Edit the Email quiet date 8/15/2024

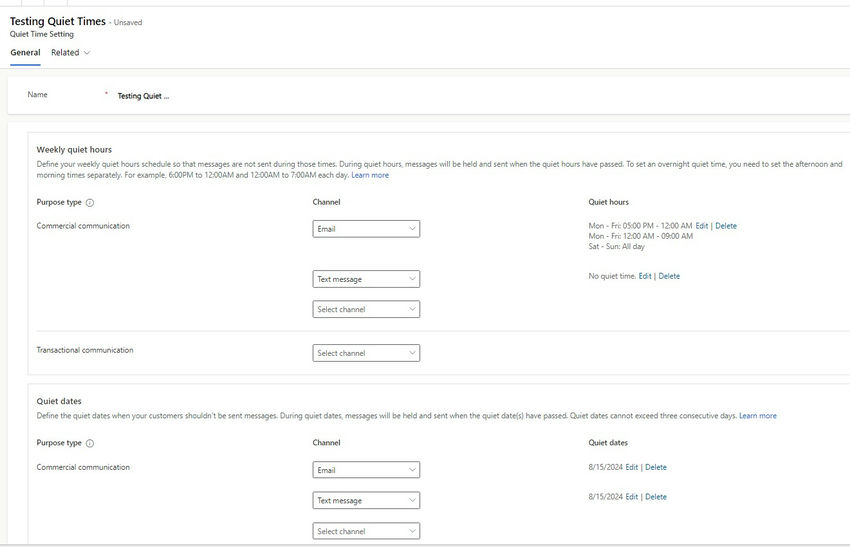632,467
